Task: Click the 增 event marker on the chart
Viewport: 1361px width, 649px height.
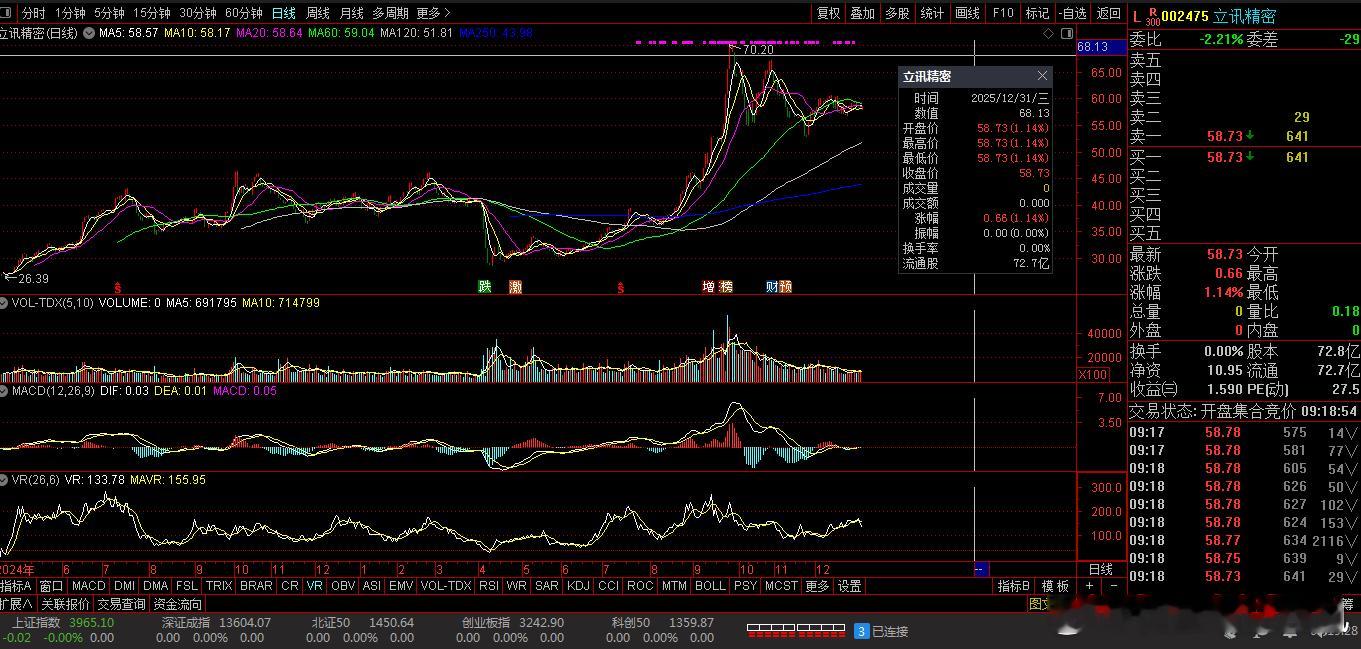Action: [x=709, y=286]
